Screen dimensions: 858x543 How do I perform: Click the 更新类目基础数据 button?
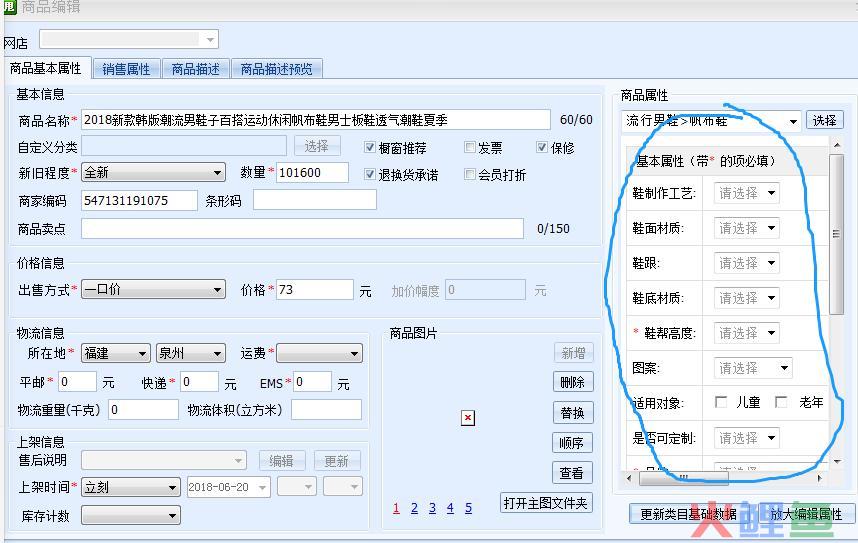point(688,515)
